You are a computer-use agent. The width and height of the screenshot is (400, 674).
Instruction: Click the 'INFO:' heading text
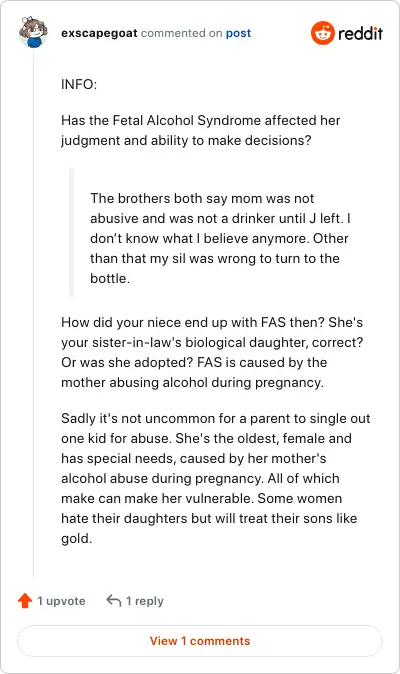79,84
